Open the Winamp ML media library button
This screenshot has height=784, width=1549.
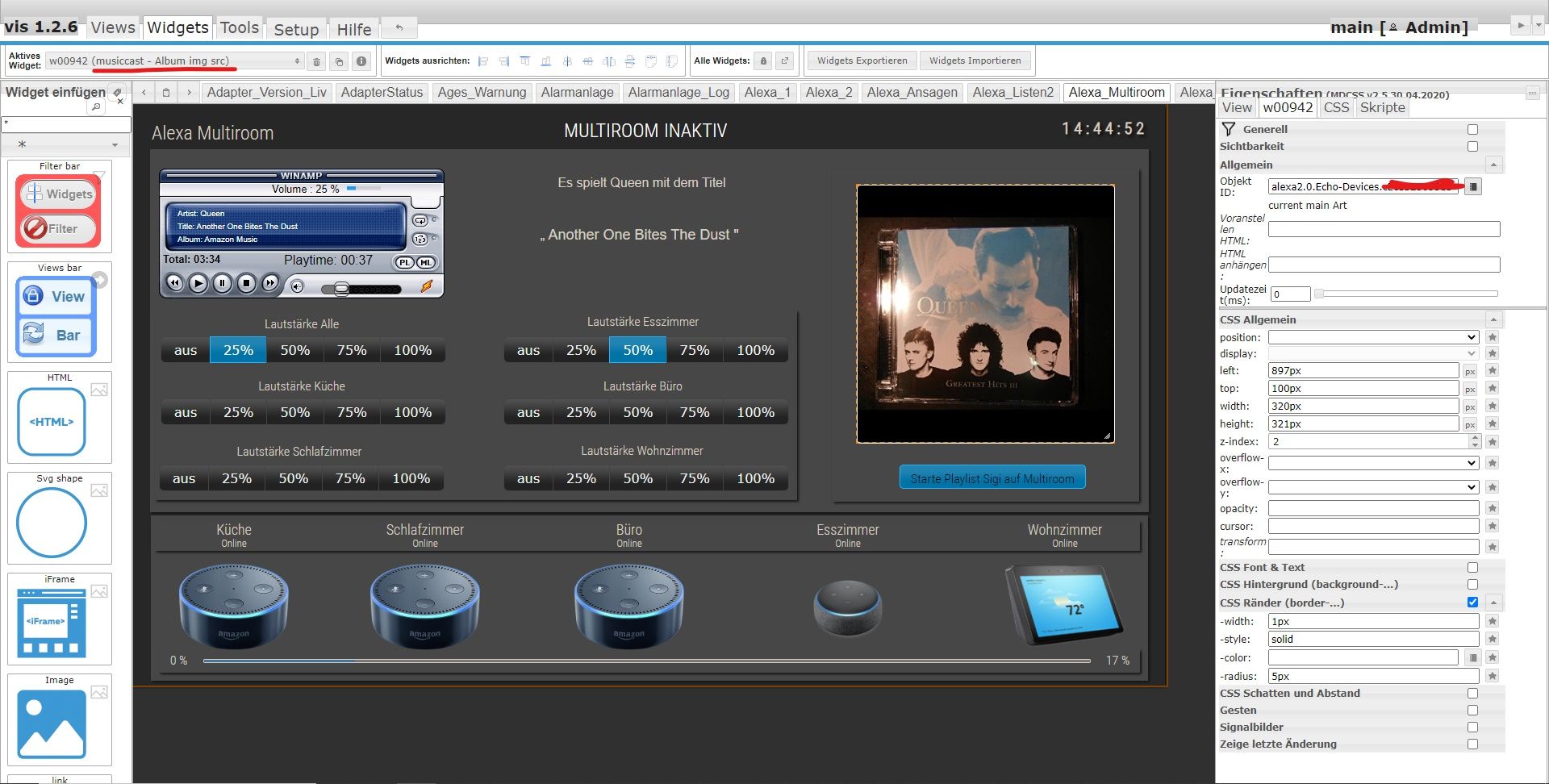(x=426, y=262)
